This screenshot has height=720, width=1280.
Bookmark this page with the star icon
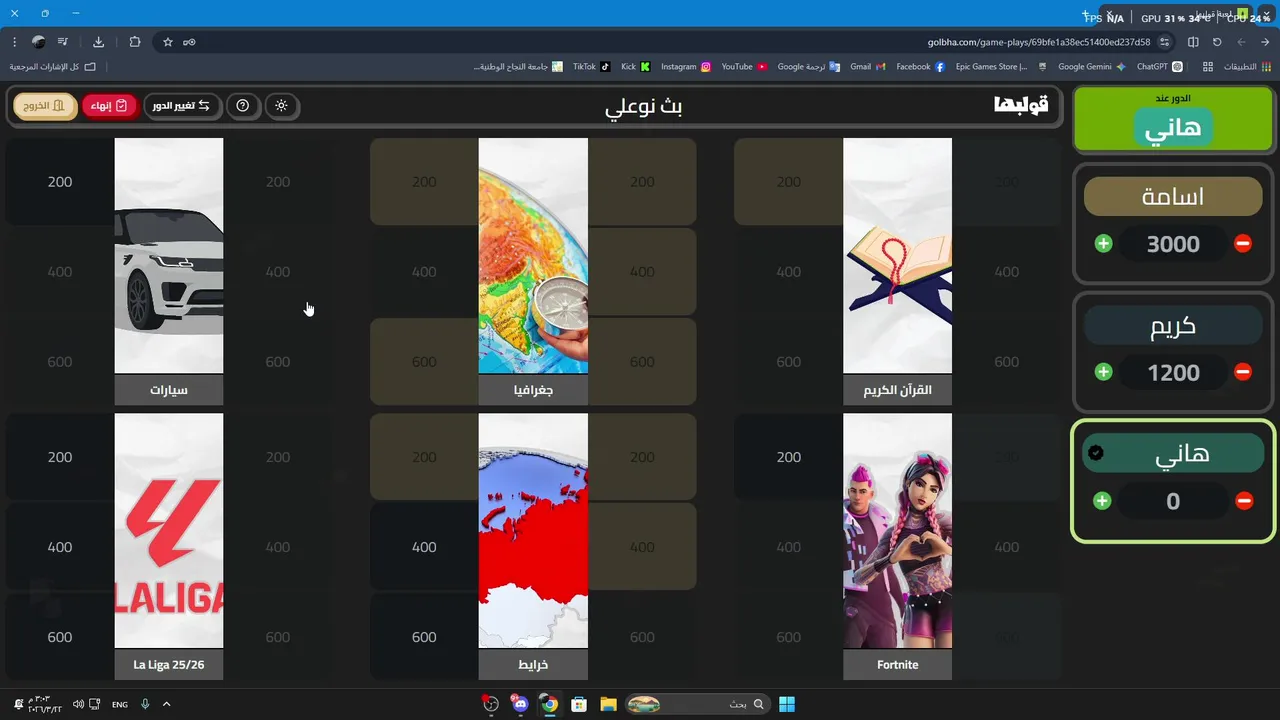[168, 42]
